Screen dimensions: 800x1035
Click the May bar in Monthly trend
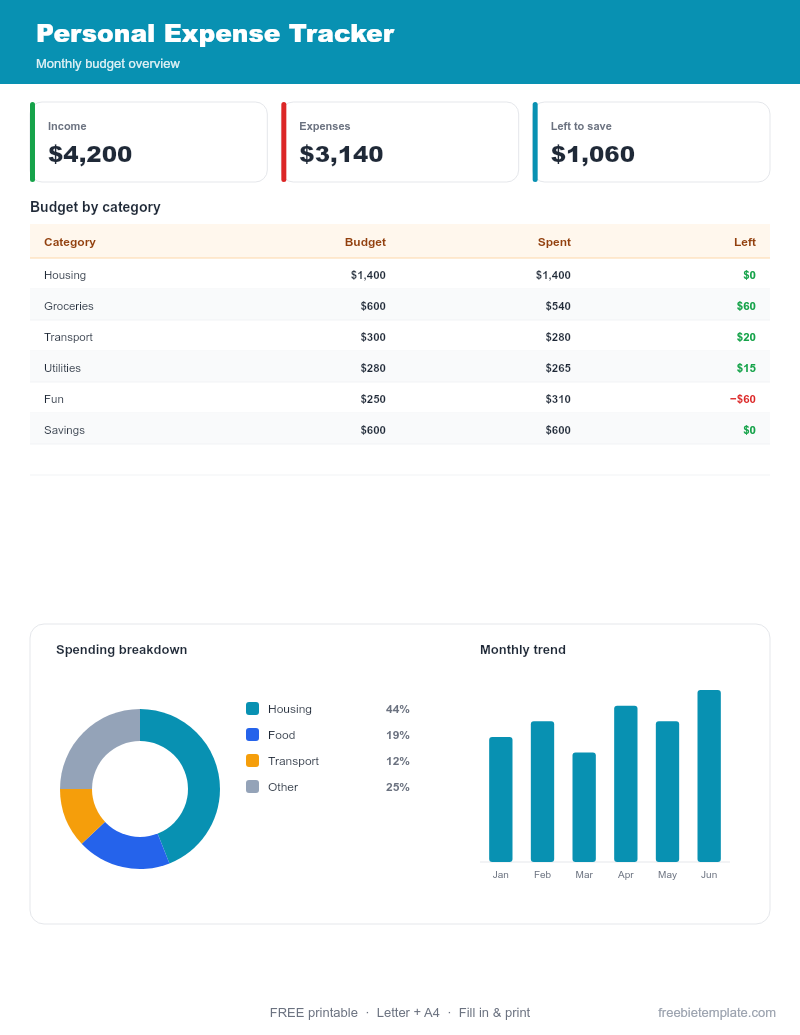(667, 791)
